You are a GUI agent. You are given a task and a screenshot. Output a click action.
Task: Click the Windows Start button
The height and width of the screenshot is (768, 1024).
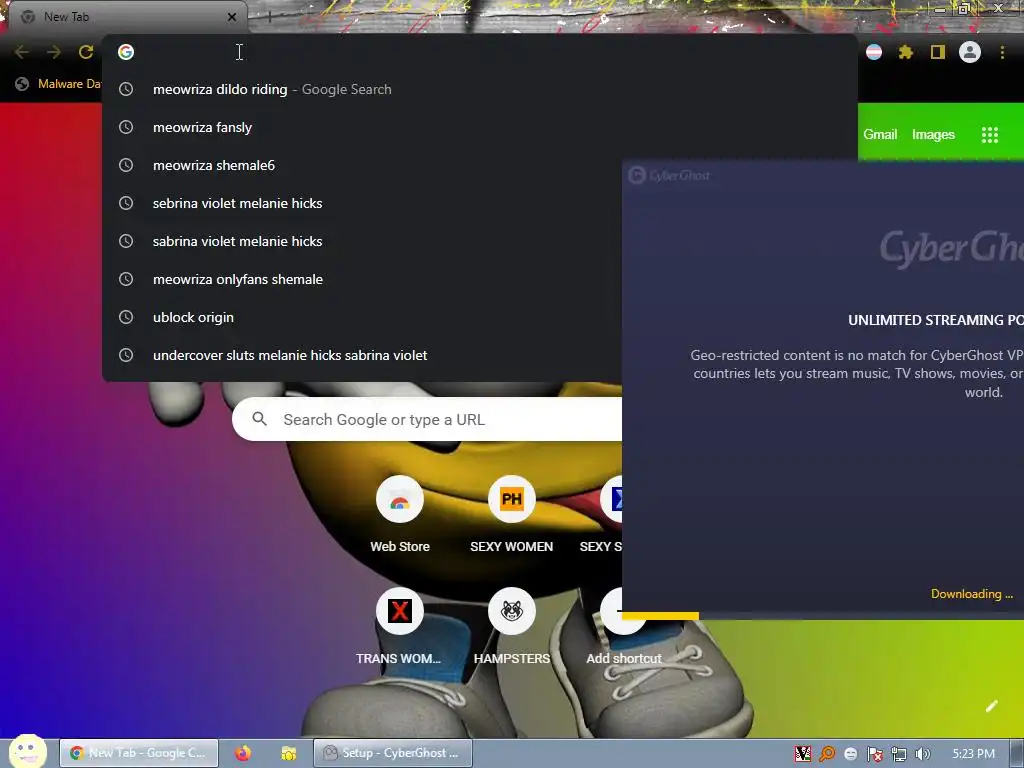point(27,751)
